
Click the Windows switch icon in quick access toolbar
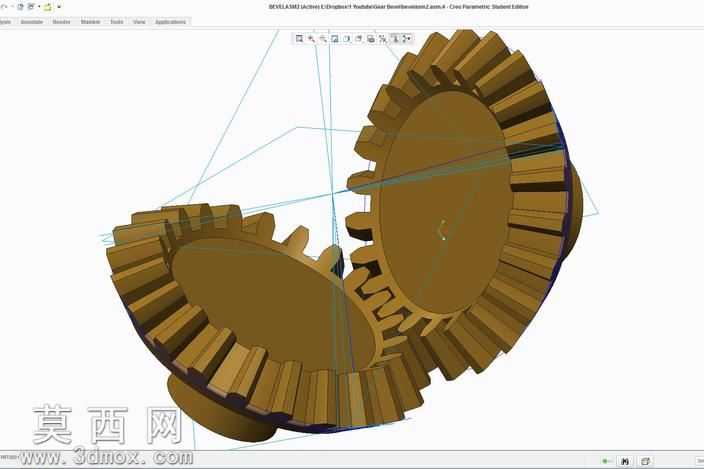click(31, 7)
